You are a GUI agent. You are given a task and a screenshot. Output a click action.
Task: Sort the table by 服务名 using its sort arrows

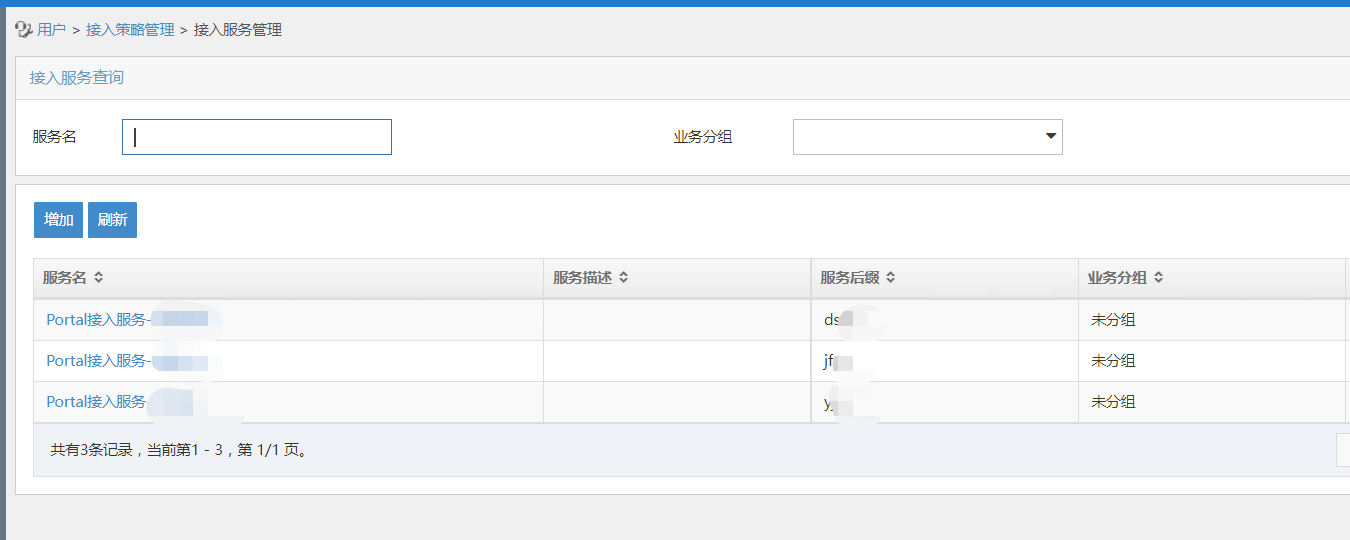[x=98, y=278]
